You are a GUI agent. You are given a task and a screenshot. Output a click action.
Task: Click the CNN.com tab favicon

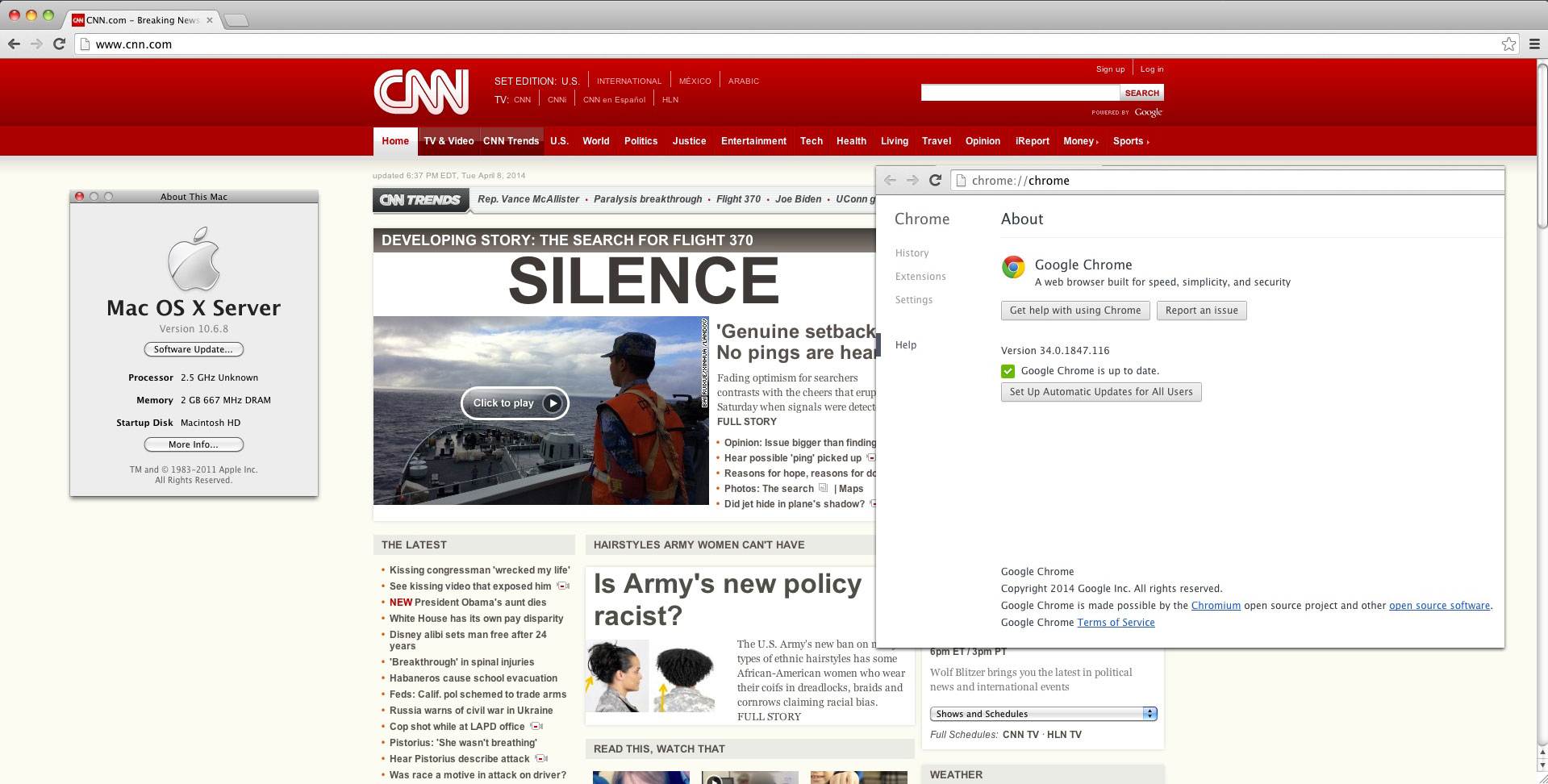point(78,20)
